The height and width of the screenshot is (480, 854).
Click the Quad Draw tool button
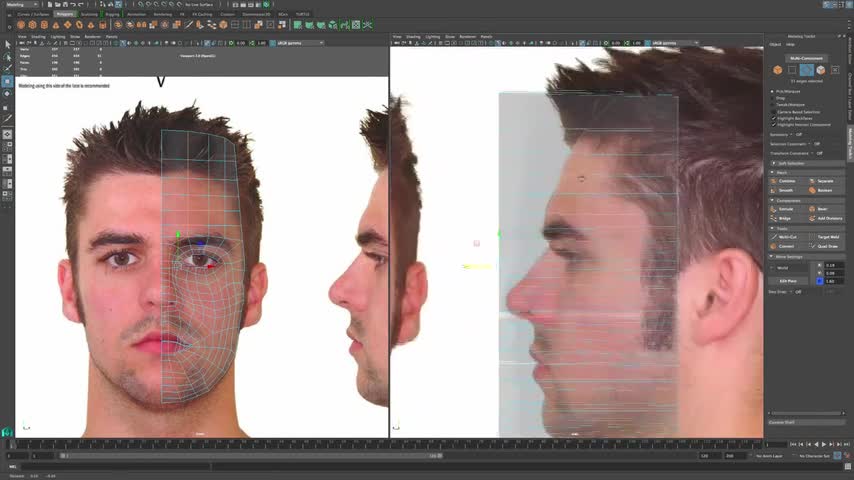coord(826,246)
